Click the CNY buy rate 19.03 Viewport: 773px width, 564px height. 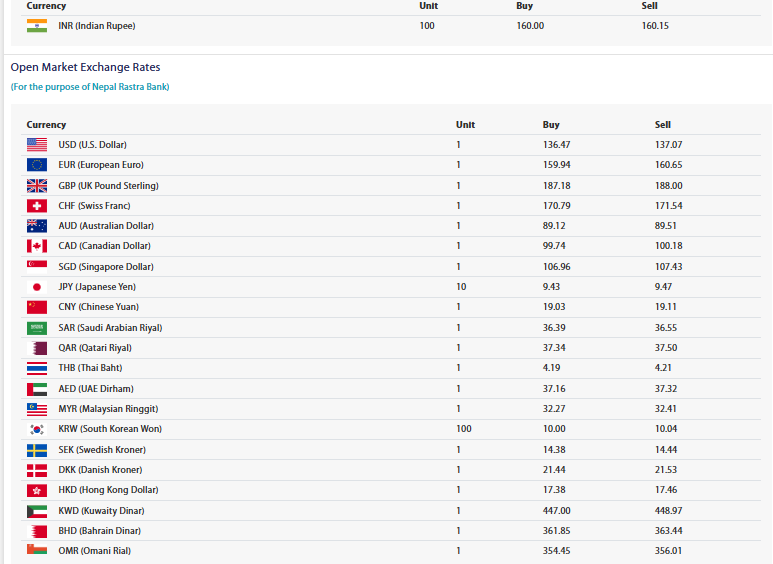(554, 307)
